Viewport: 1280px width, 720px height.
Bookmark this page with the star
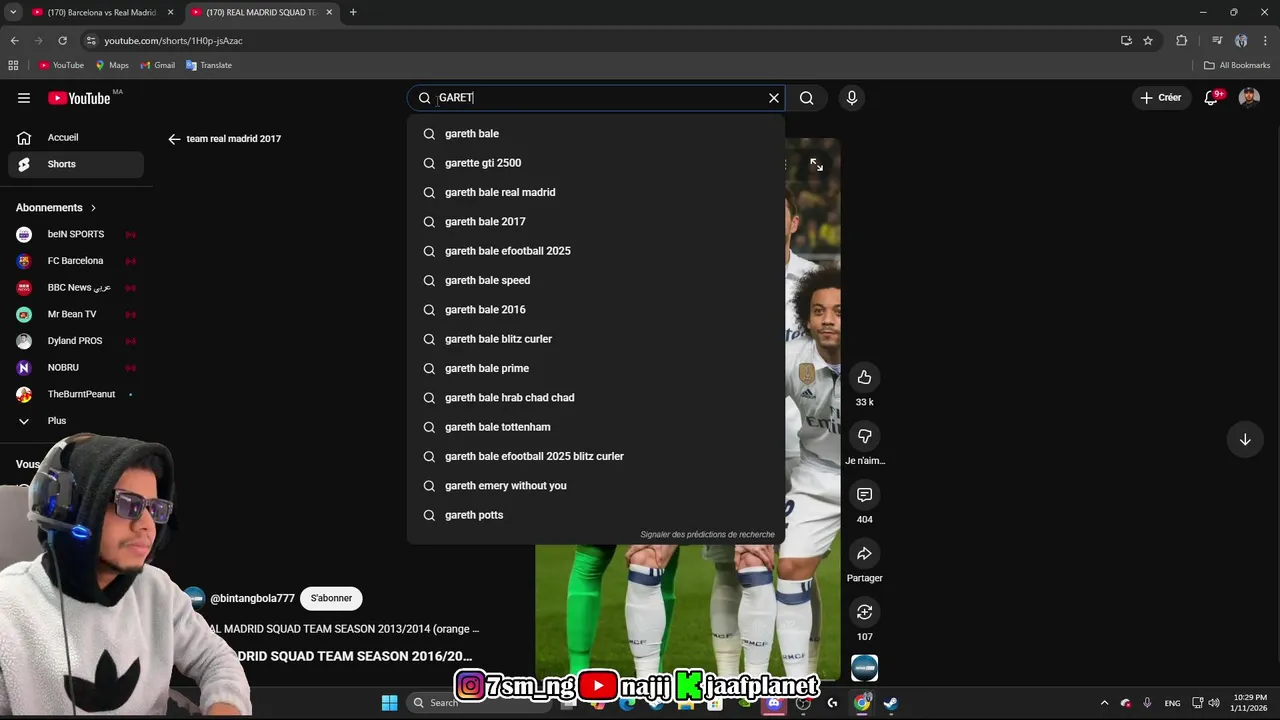[x=1148, y=41]
